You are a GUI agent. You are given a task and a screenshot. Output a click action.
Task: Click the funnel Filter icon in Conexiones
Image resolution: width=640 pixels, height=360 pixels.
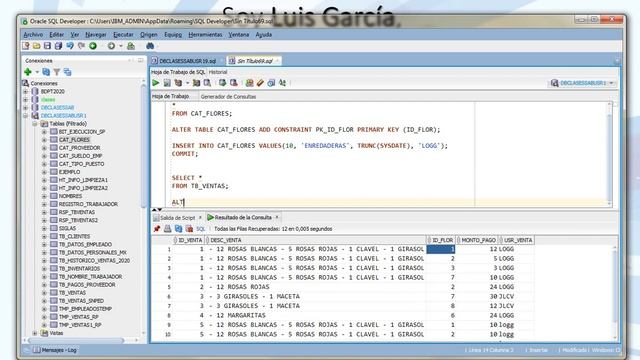tap(57, 72)
